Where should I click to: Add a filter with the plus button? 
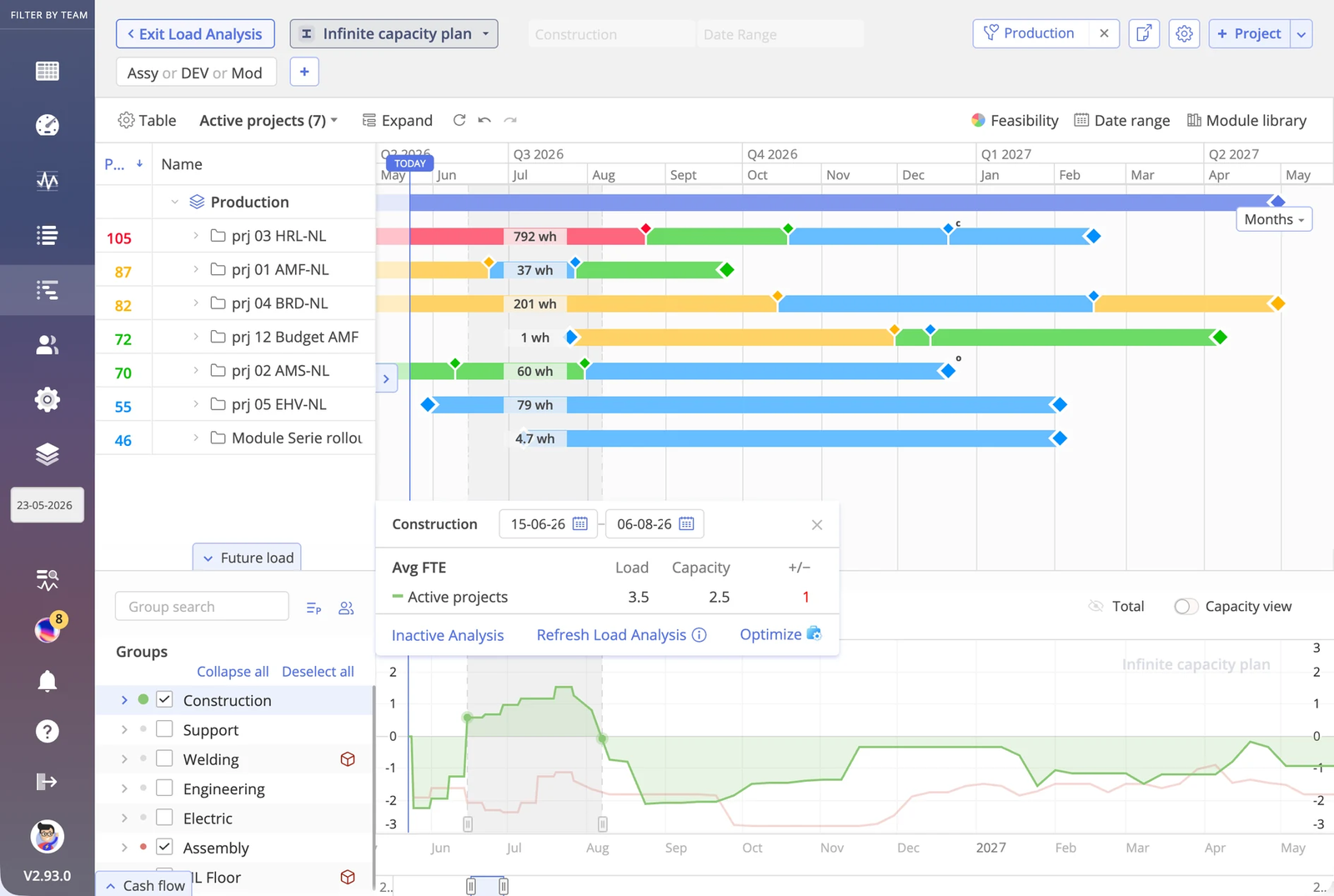pos(304,72)
